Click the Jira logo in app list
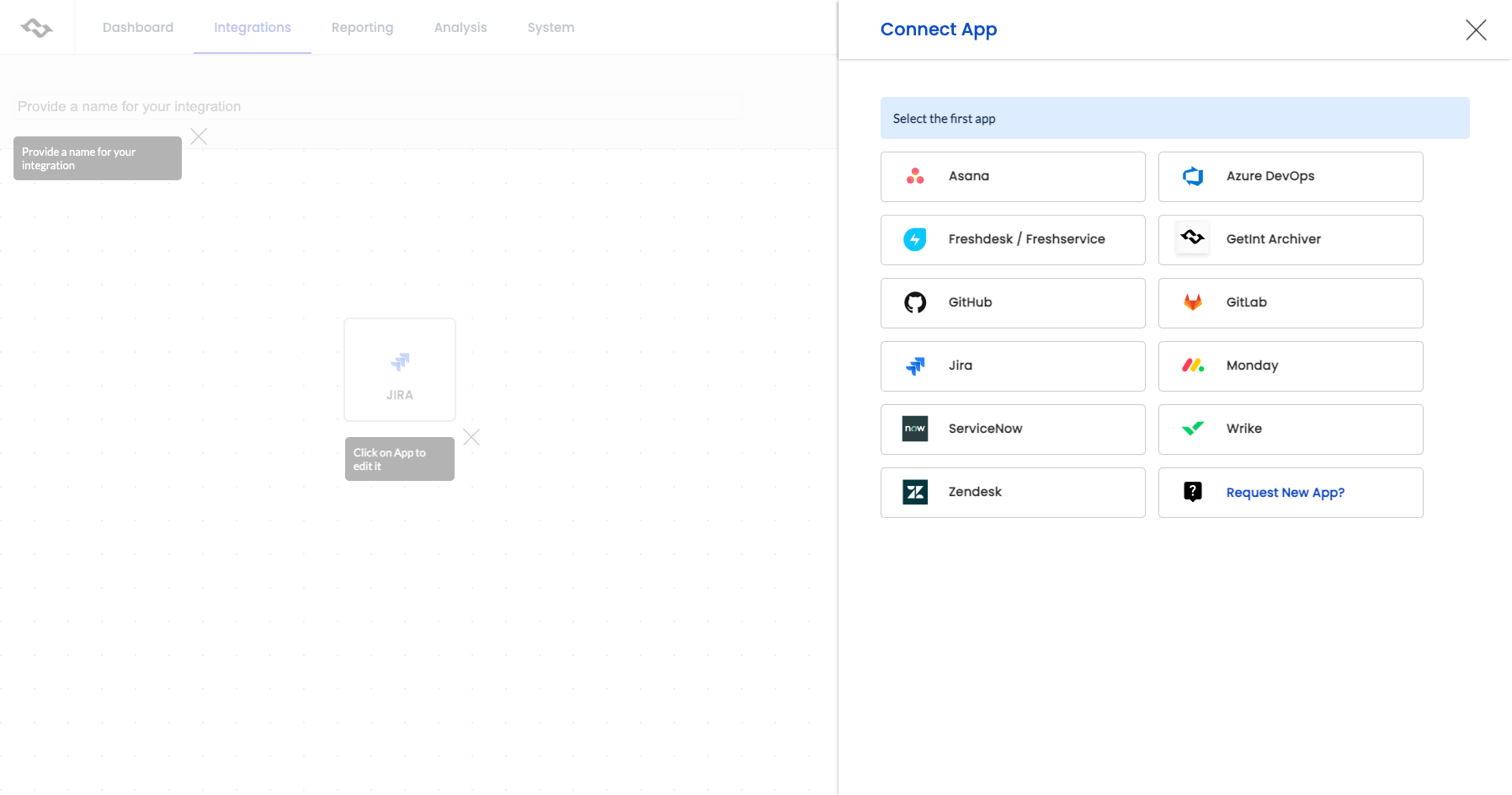Screen dimensions: 1512x795 point(915,365)
